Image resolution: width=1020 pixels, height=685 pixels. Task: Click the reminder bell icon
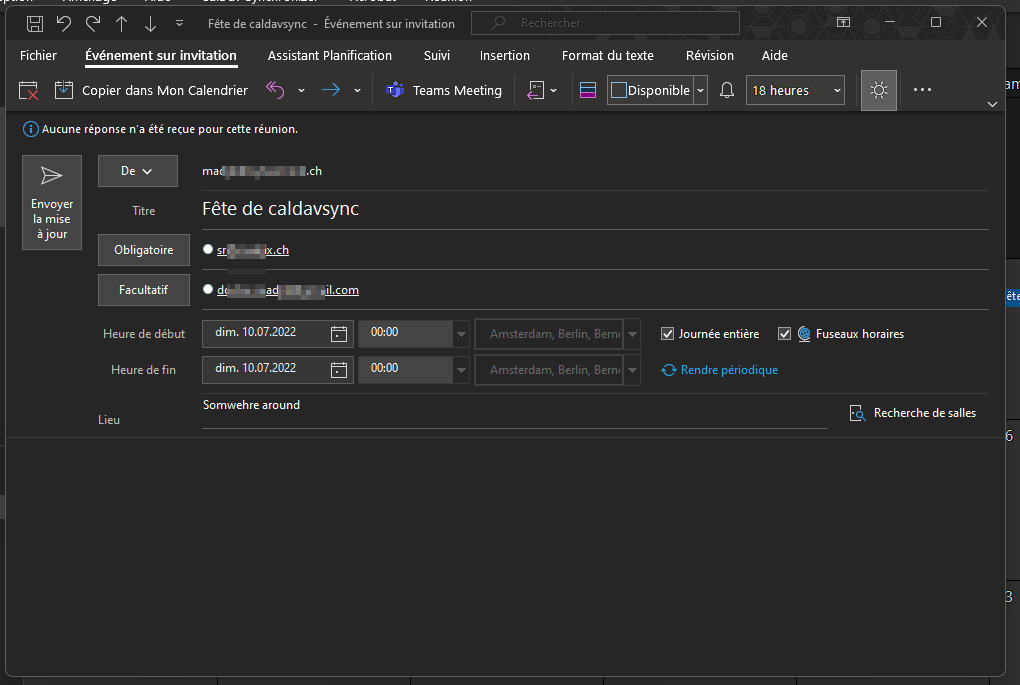point(727,90)
